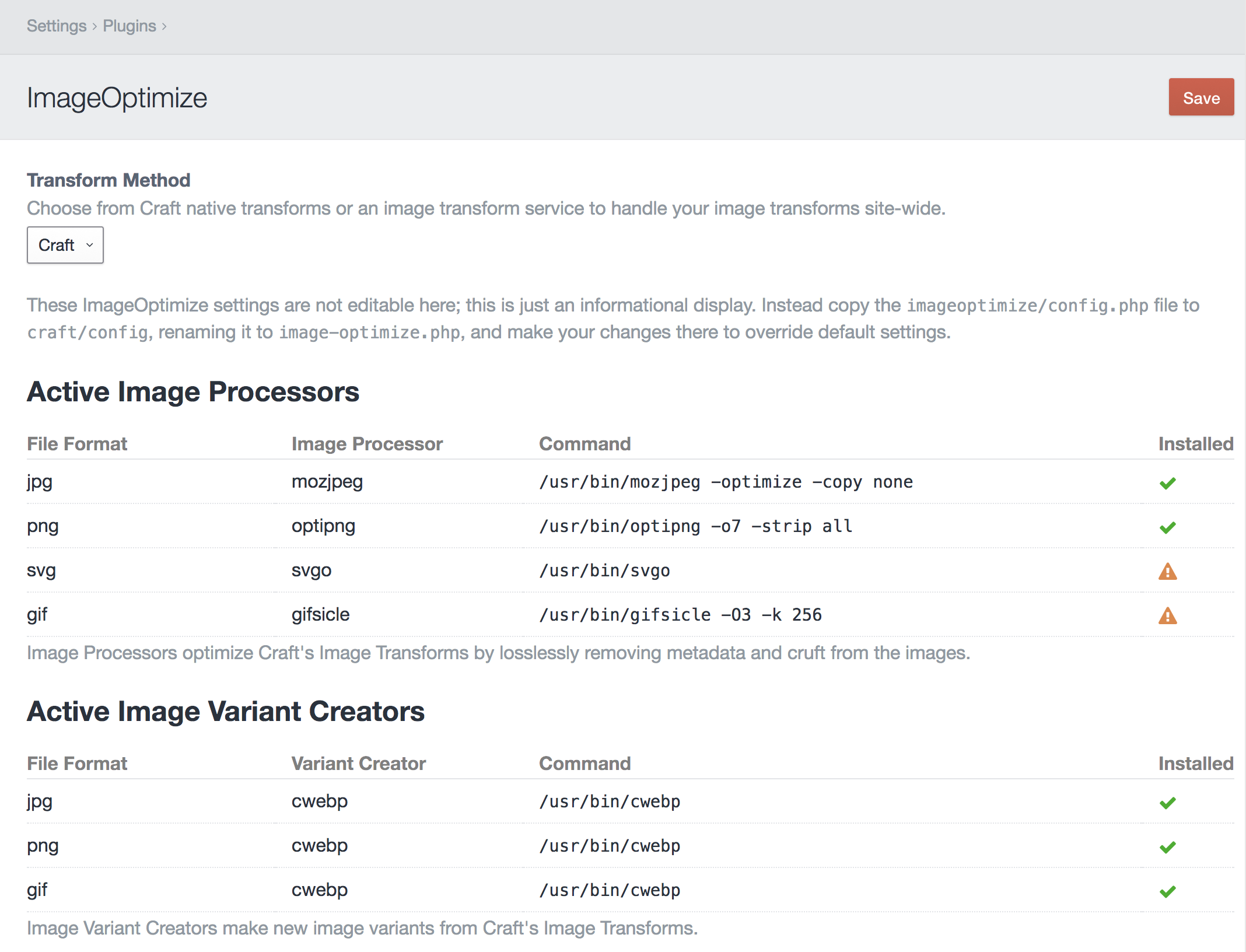Viewport: 1246px width, 952px height.
Task: Click the svgo command path
Action: coord(604,570)
